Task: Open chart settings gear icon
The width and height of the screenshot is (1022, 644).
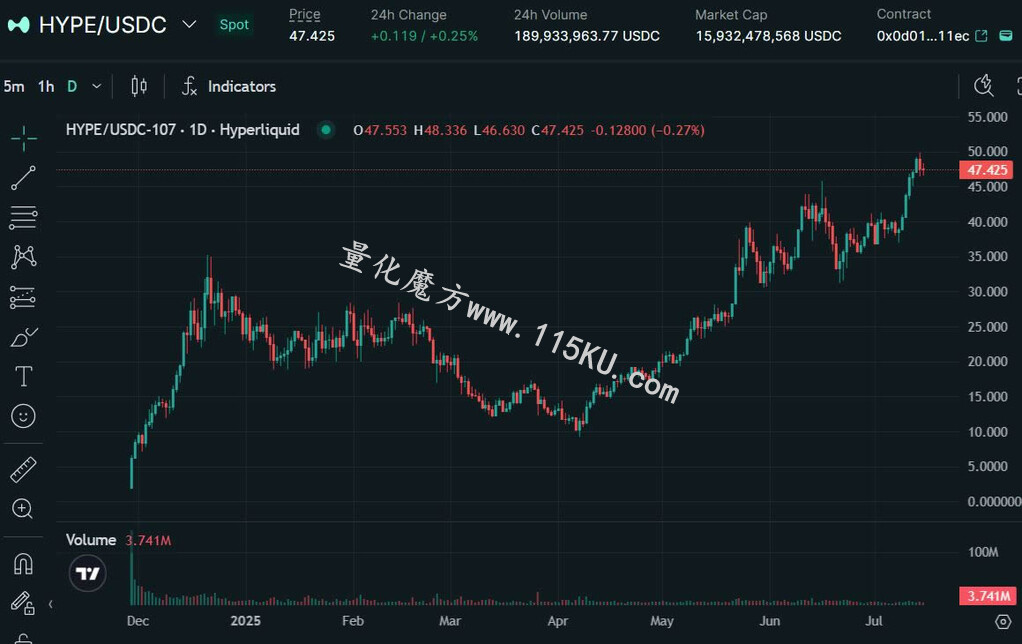Action: (x=1003, y=622)
